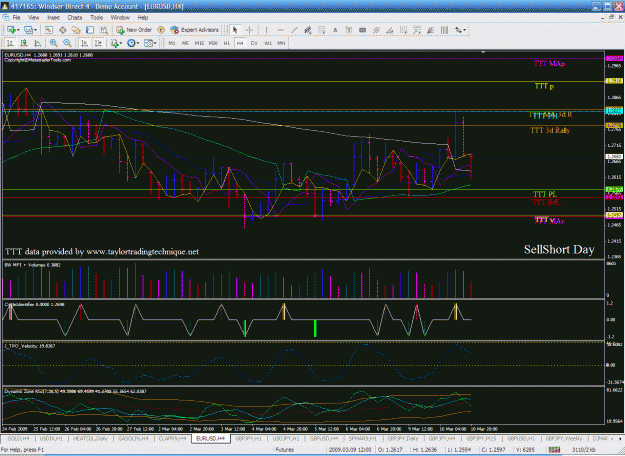Choose the text label tool

[349, 30]
